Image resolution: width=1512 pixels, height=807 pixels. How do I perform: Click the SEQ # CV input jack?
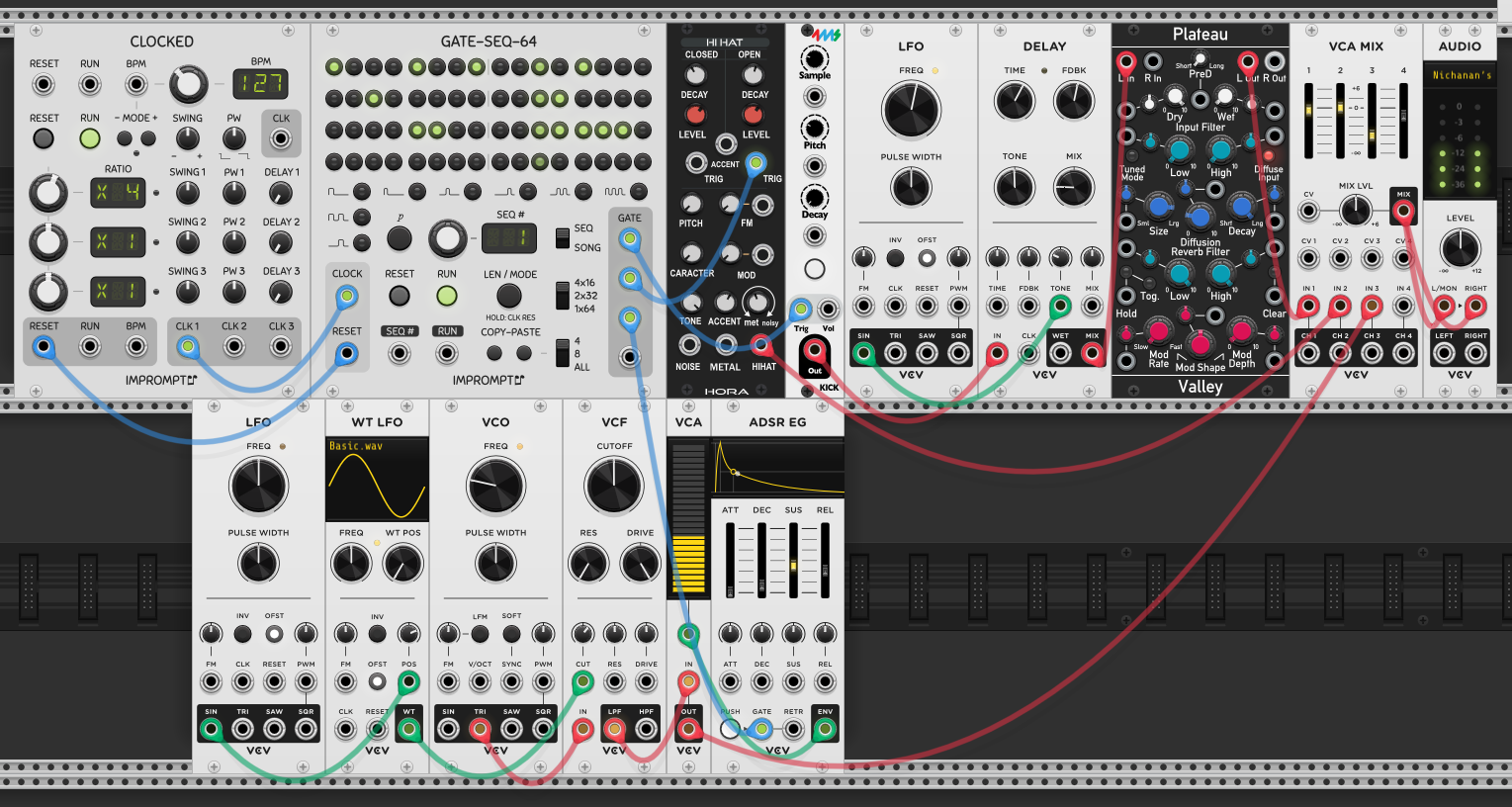click(400, 353)
